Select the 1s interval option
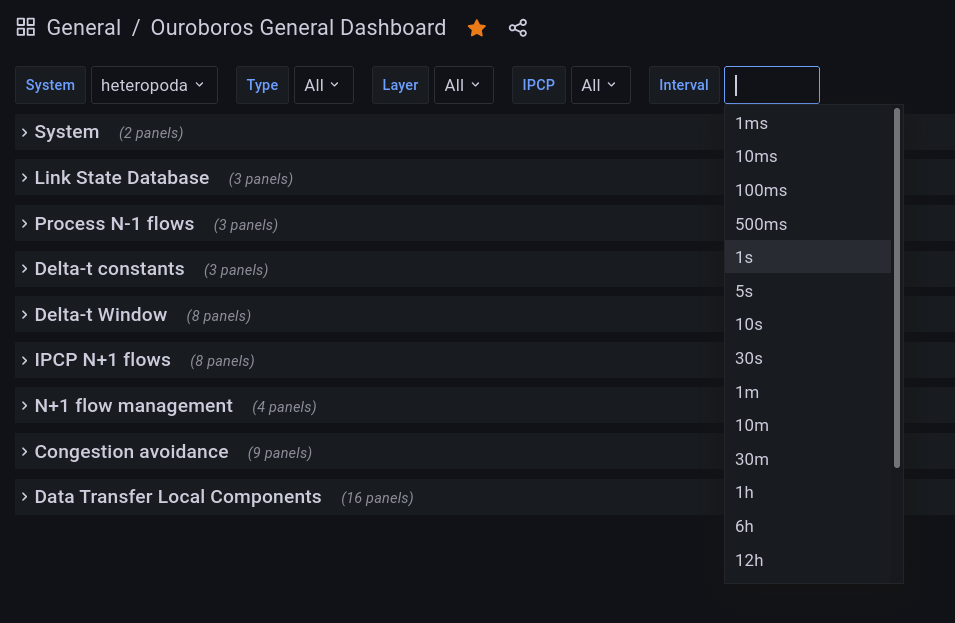 pyautogui.click(x=744, y=257)
